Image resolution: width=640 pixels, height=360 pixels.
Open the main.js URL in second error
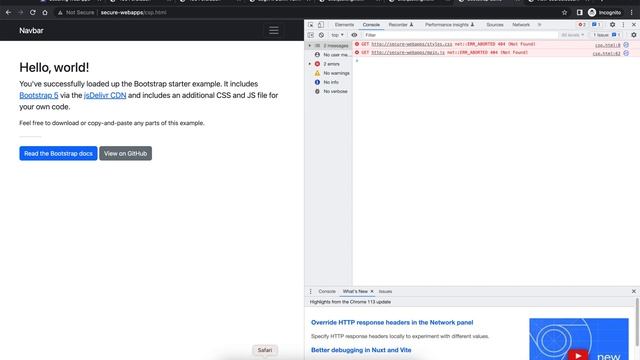[x=408, y=53]
